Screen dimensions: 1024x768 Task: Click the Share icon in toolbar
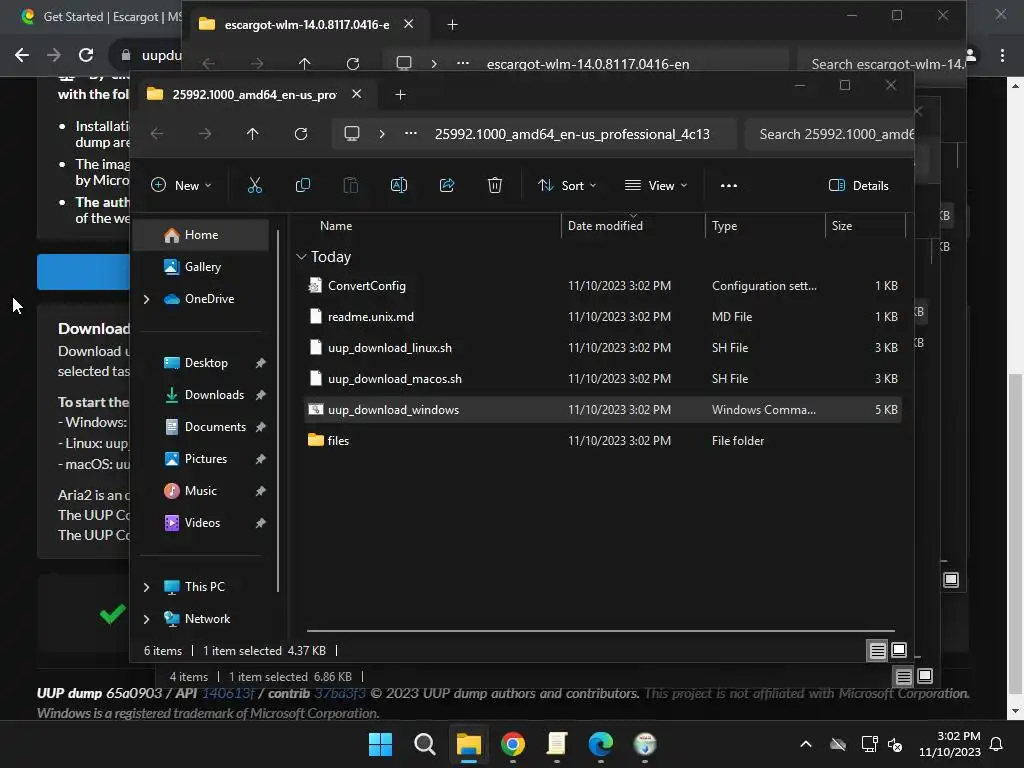pyautogui.click(x=447, y=185)
